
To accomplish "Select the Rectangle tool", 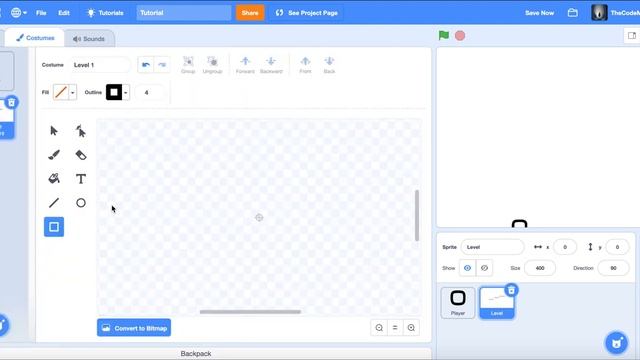I will 54,227.
